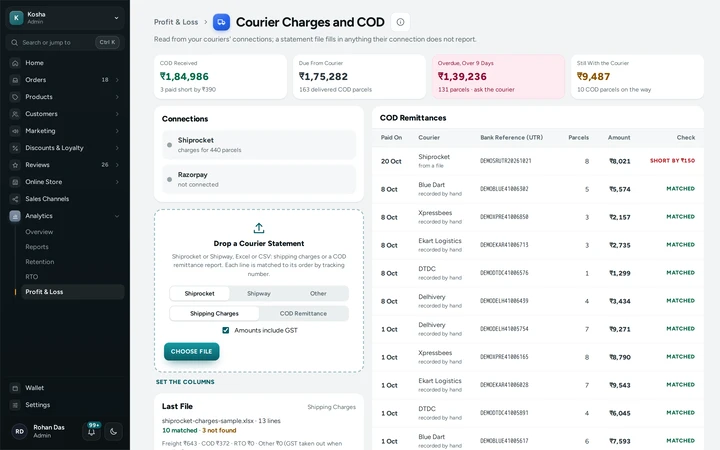Select Other source option
The width and height of the screenshot is (720, 450).
(318, 293)
